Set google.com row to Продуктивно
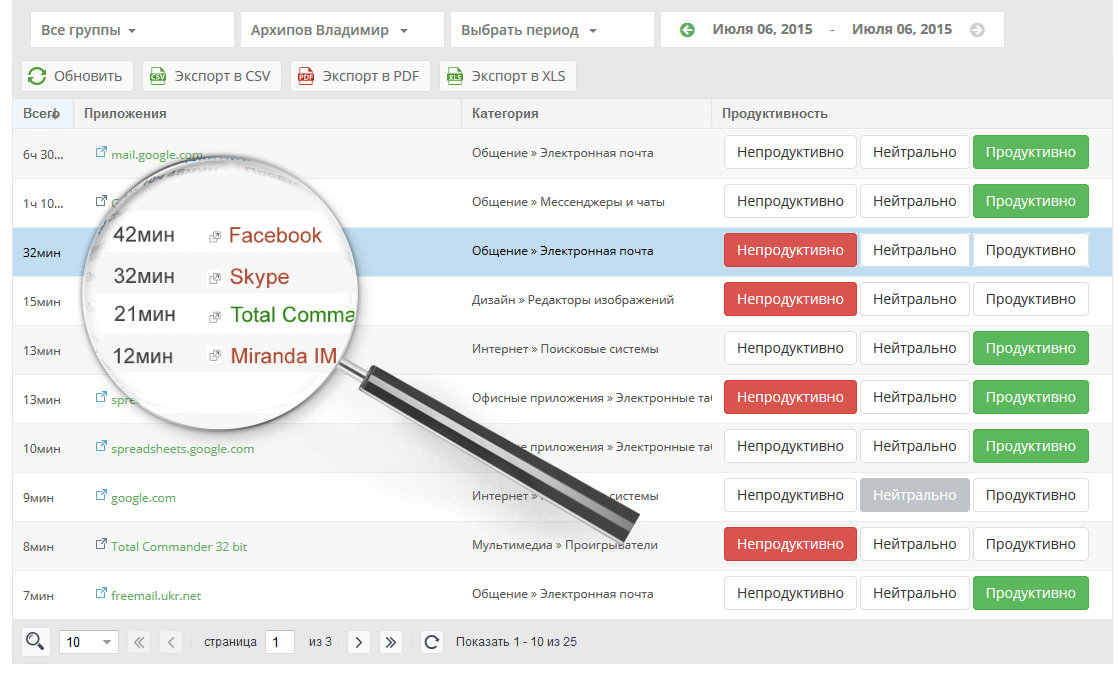 tap(1030, 495)
